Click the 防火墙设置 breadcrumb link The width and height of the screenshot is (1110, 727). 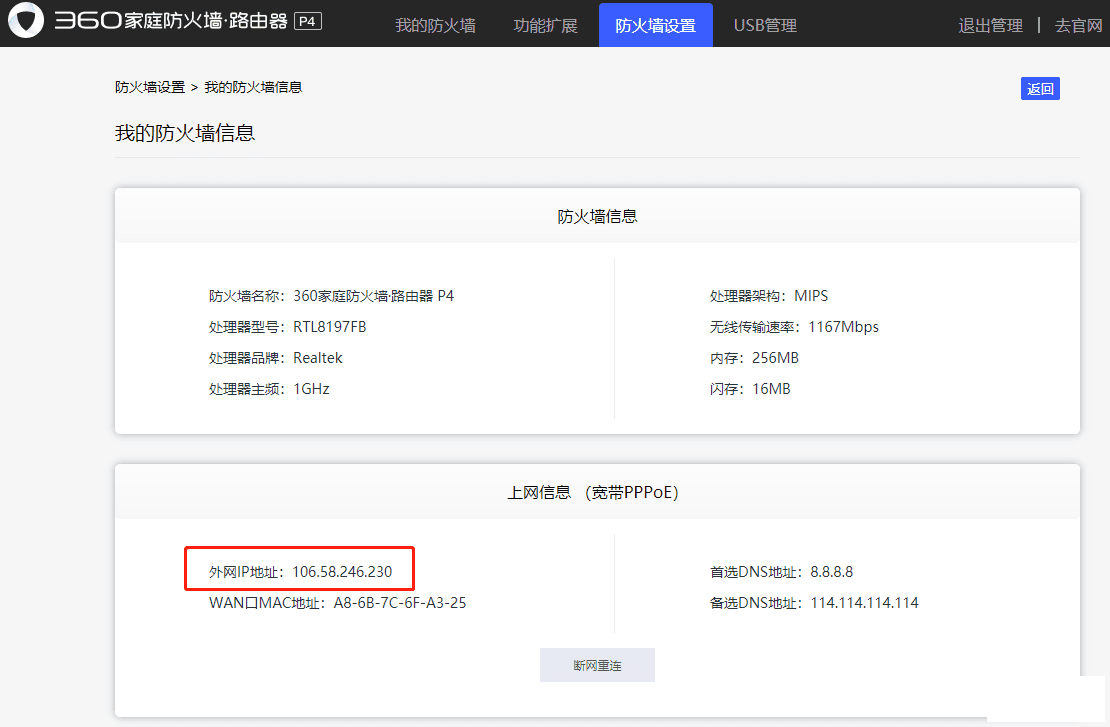click(x=150, y=87)
